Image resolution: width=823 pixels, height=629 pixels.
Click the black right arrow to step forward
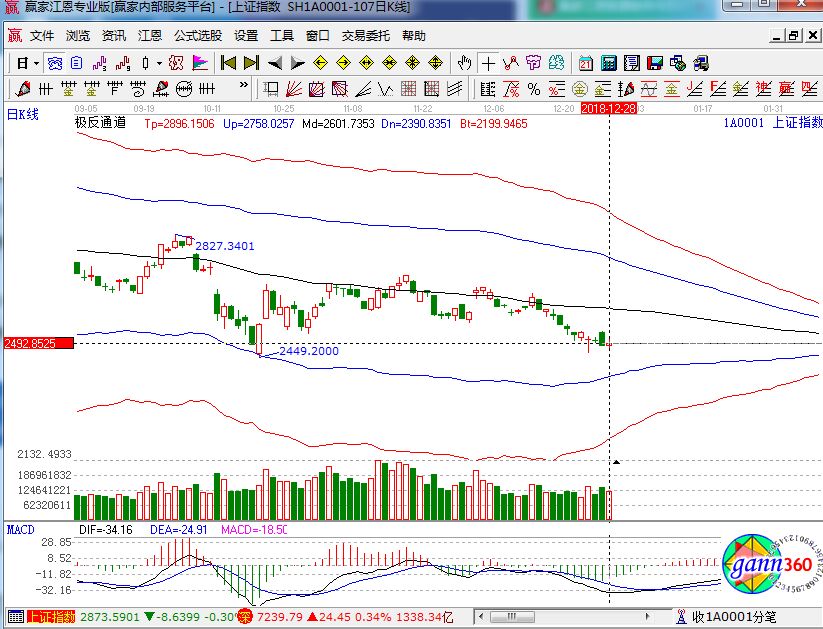297,62
